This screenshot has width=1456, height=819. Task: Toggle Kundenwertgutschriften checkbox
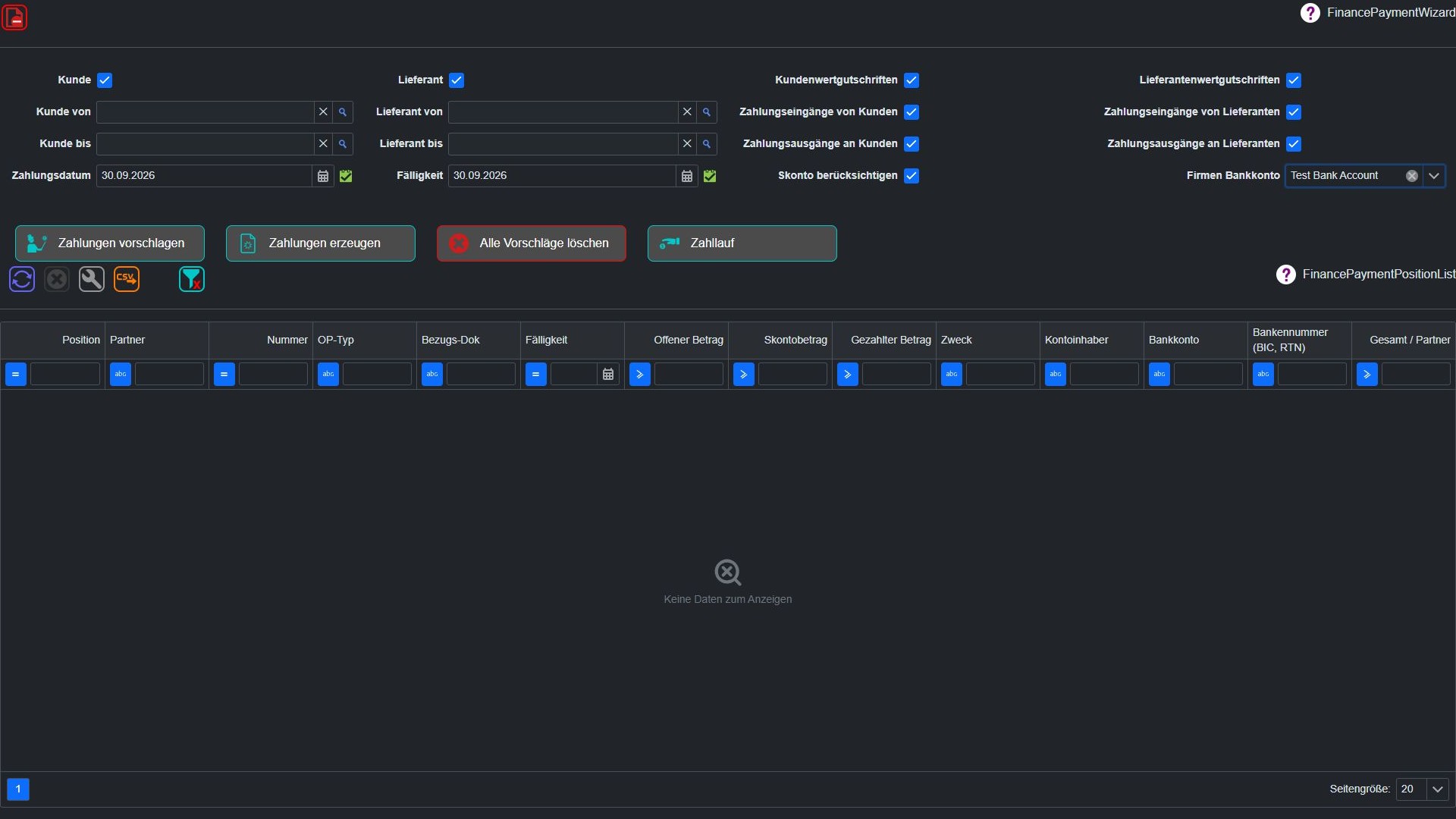[912, 80]
